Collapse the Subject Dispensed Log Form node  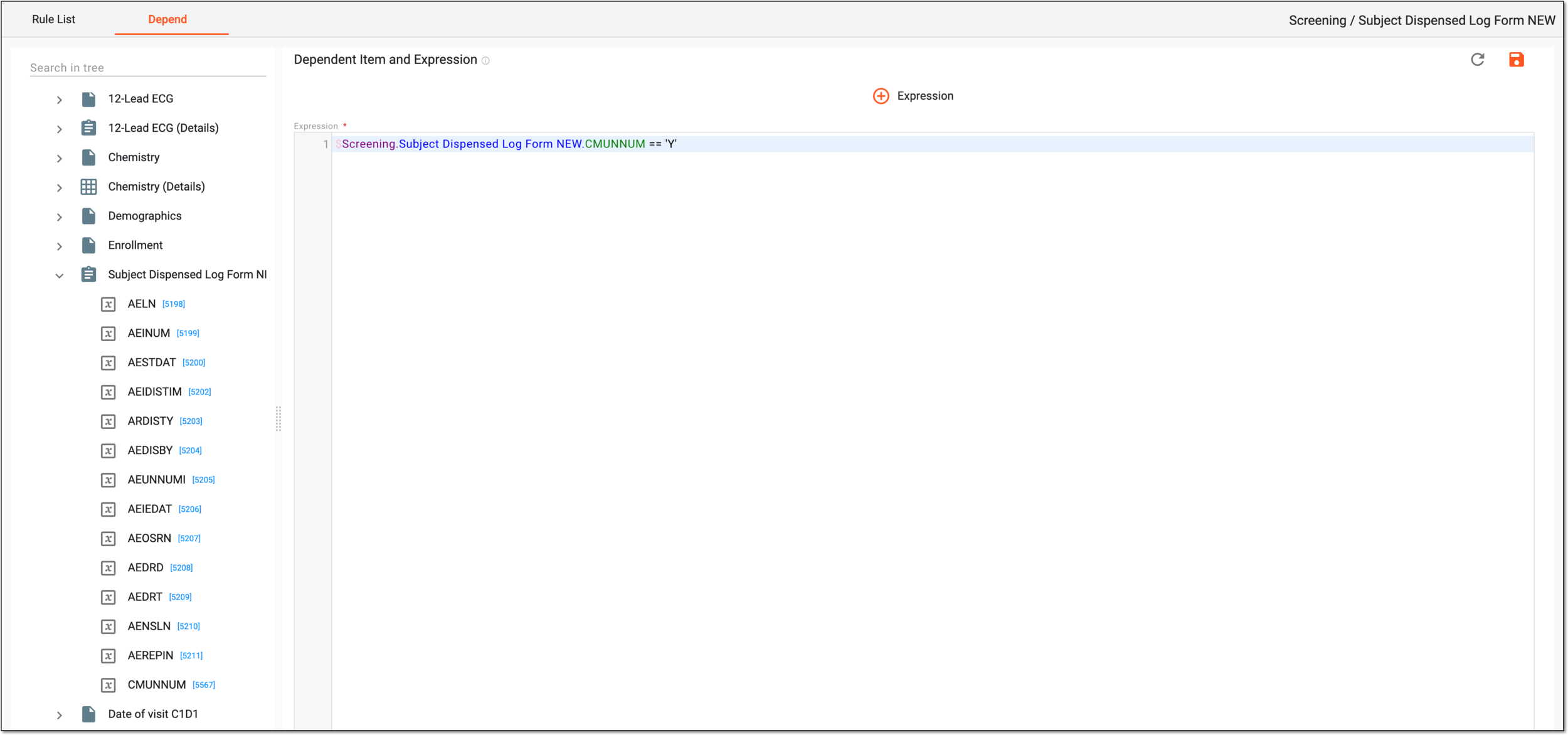[x=60, y=275]
